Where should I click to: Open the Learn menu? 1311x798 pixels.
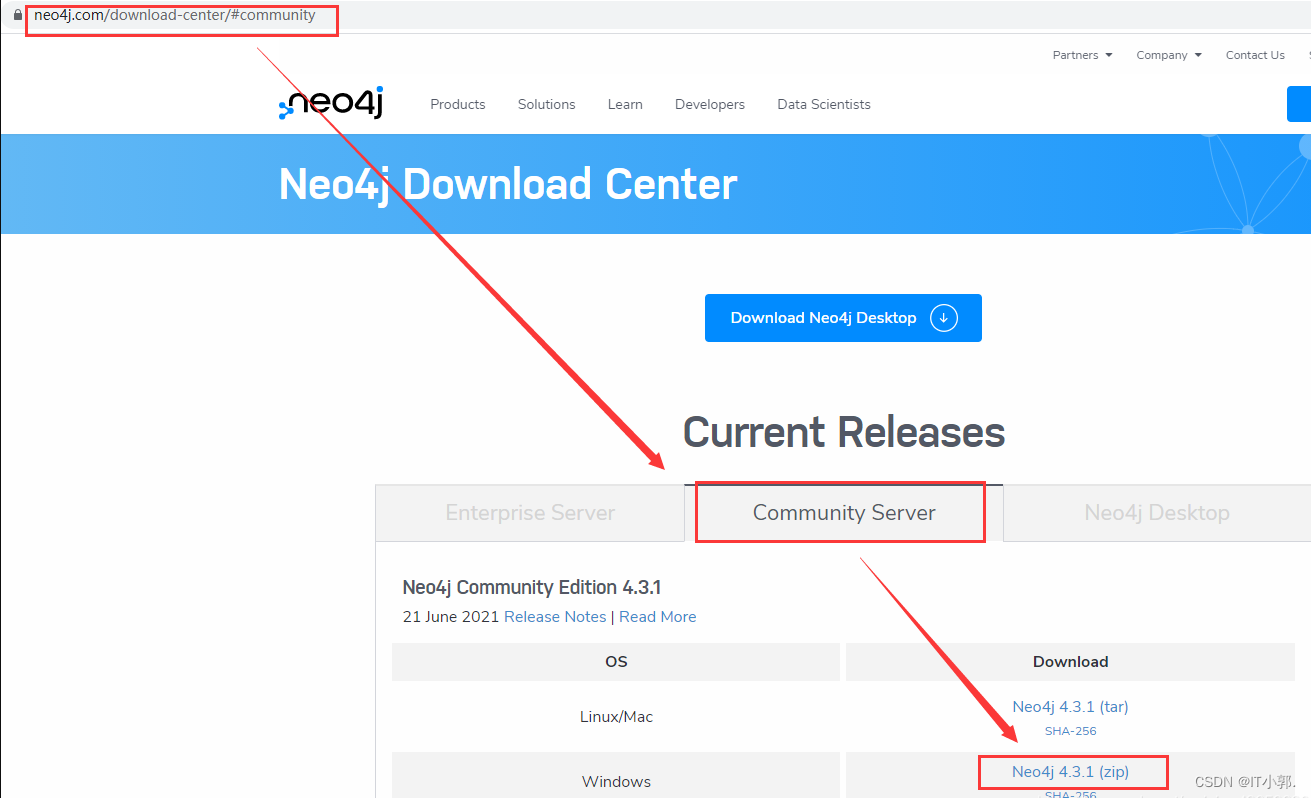click(x=625, y=104)
